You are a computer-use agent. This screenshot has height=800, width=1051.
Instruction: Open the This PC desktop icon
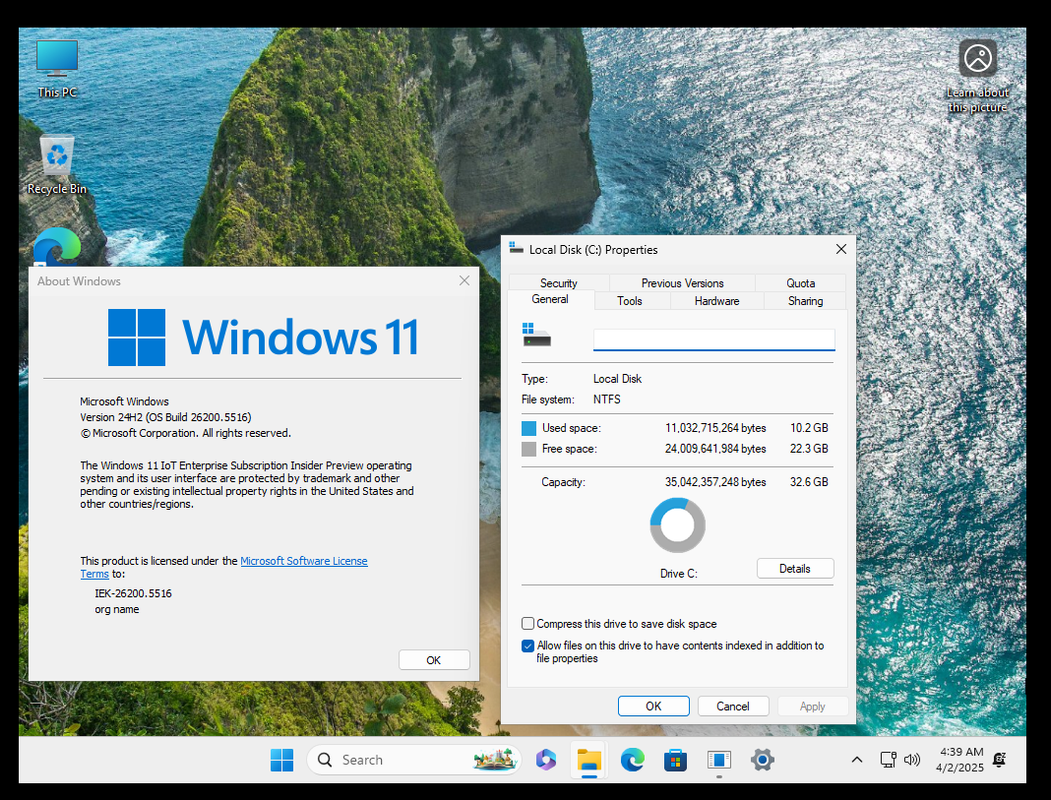click(57, 68)
